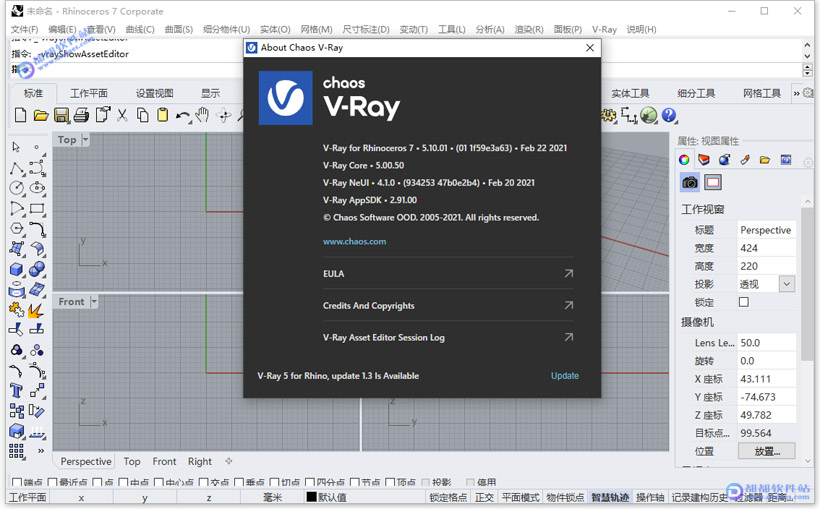Open the 投影 projection dropdown

point(787,284)
